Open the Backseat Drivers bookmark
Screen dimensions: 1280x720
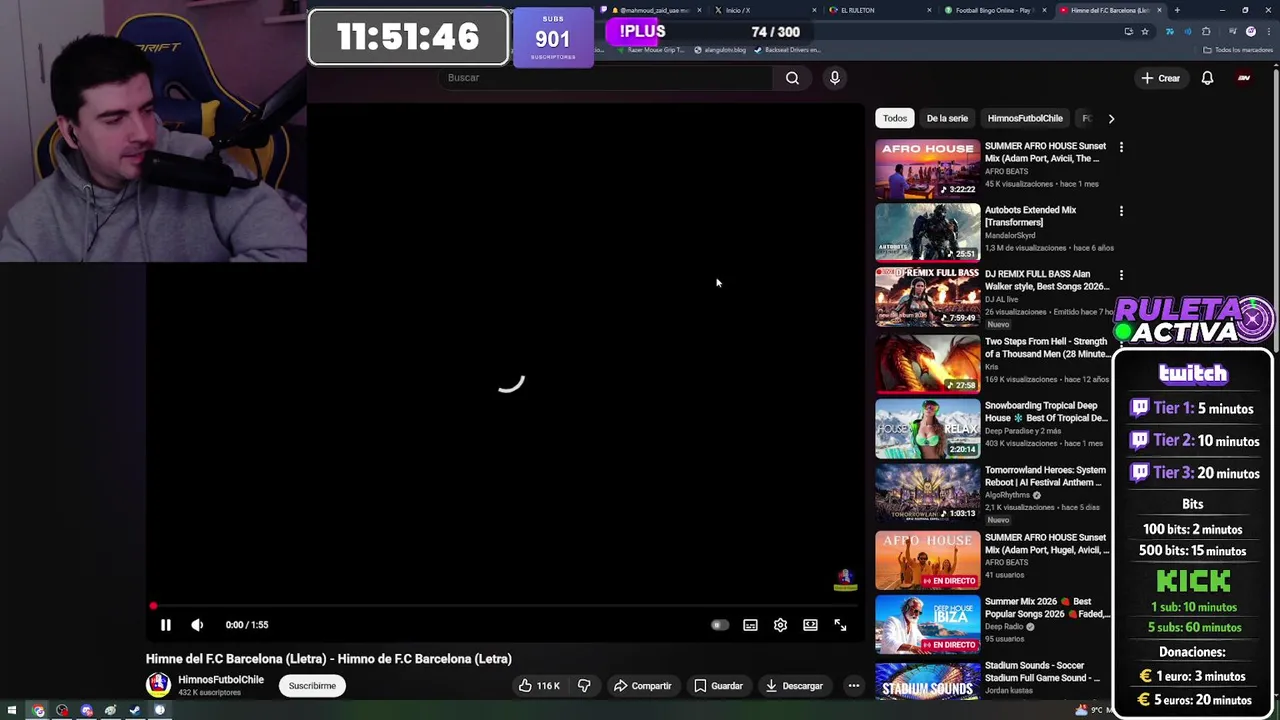789,50
